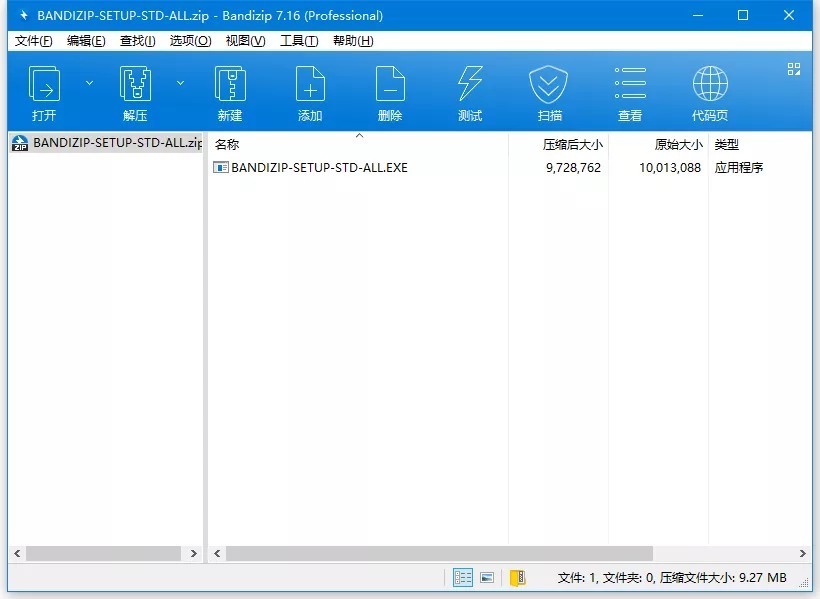Screen dimensions: 820x599
Task: Click left arrow of file list scrollbar
Action: point(217,553)
